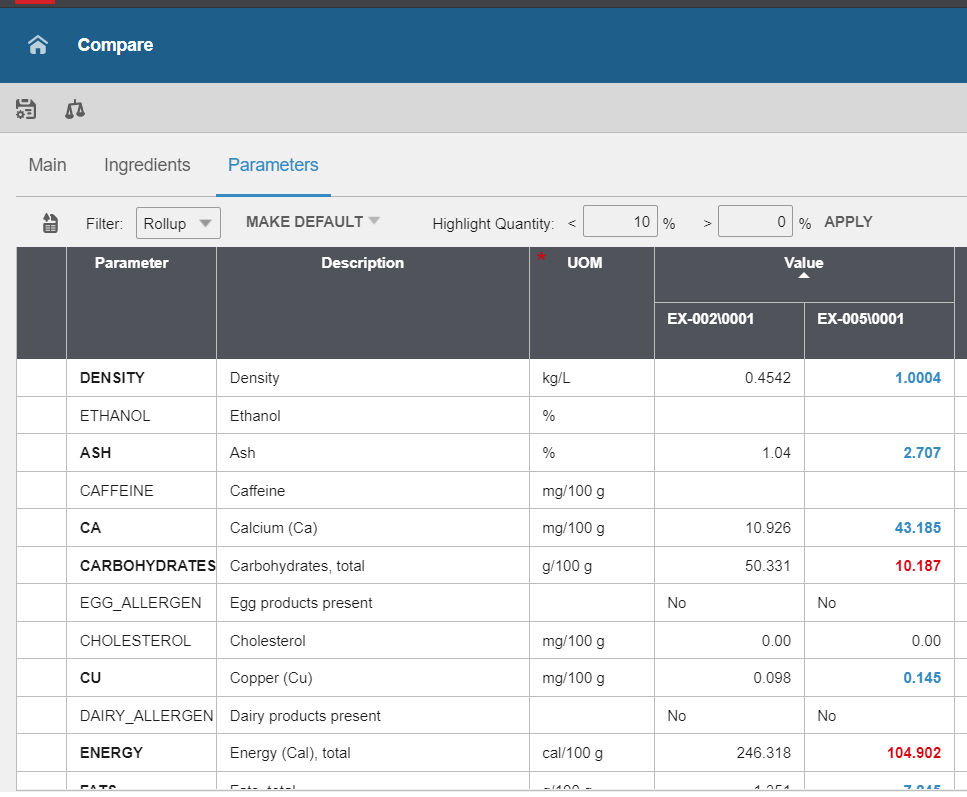The width and height of the screenshot is (967, 797).
Task: Click the Home icon in header
Action: 38,45
